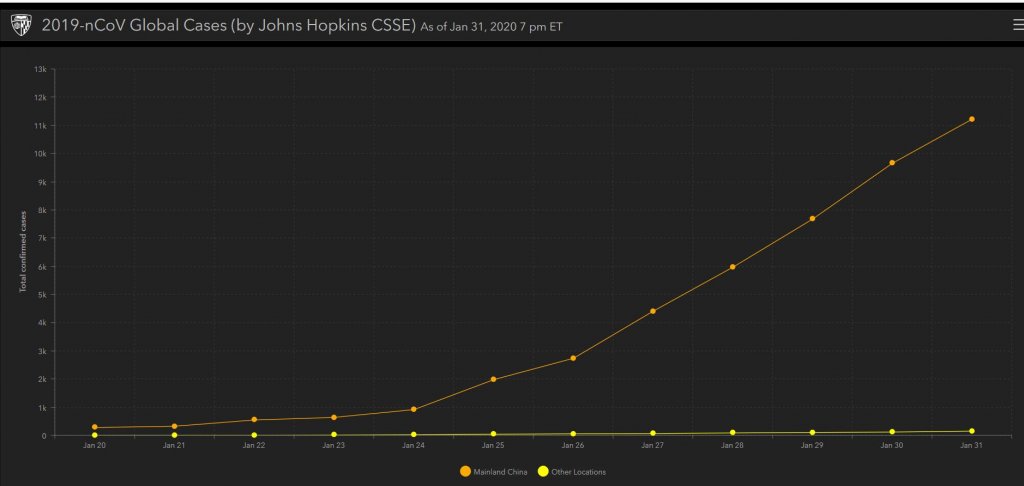Select Mainland China data point for Jan 31
Screen dimensions: 1024x486
[971, 119]
